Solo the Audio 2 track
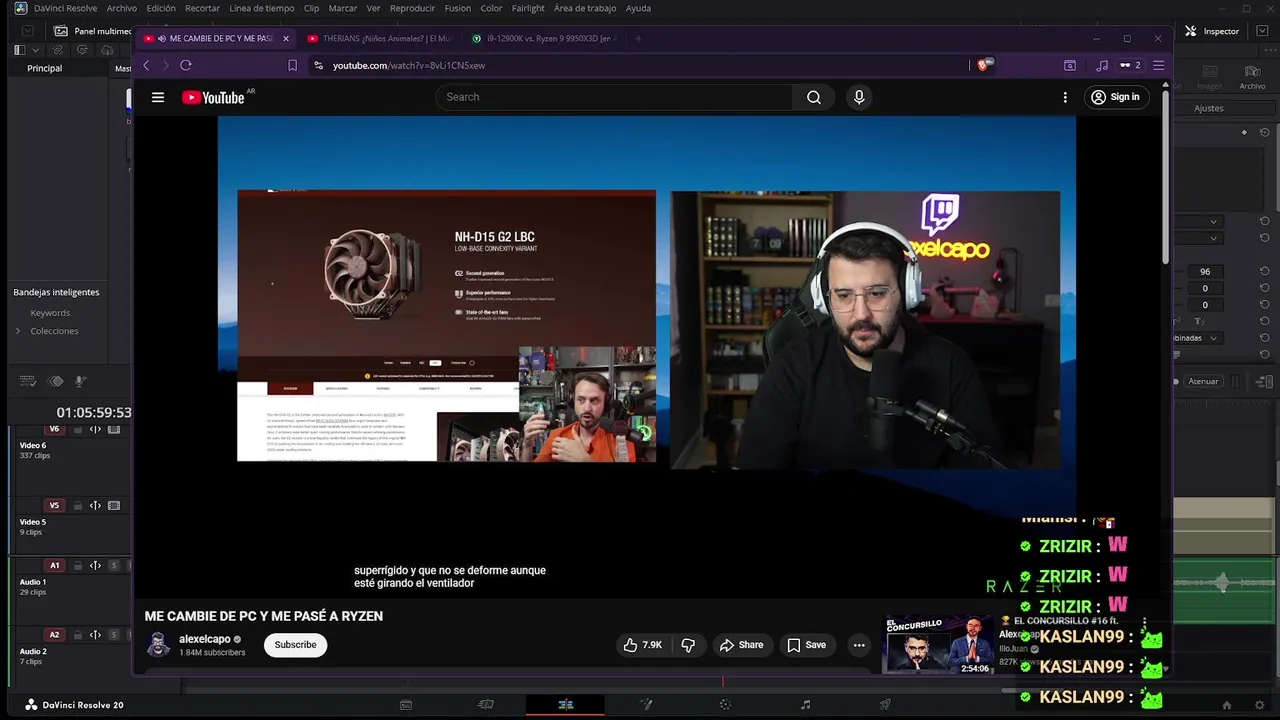Viewport: 1280px width, 720px height. [x=114, y=635]
